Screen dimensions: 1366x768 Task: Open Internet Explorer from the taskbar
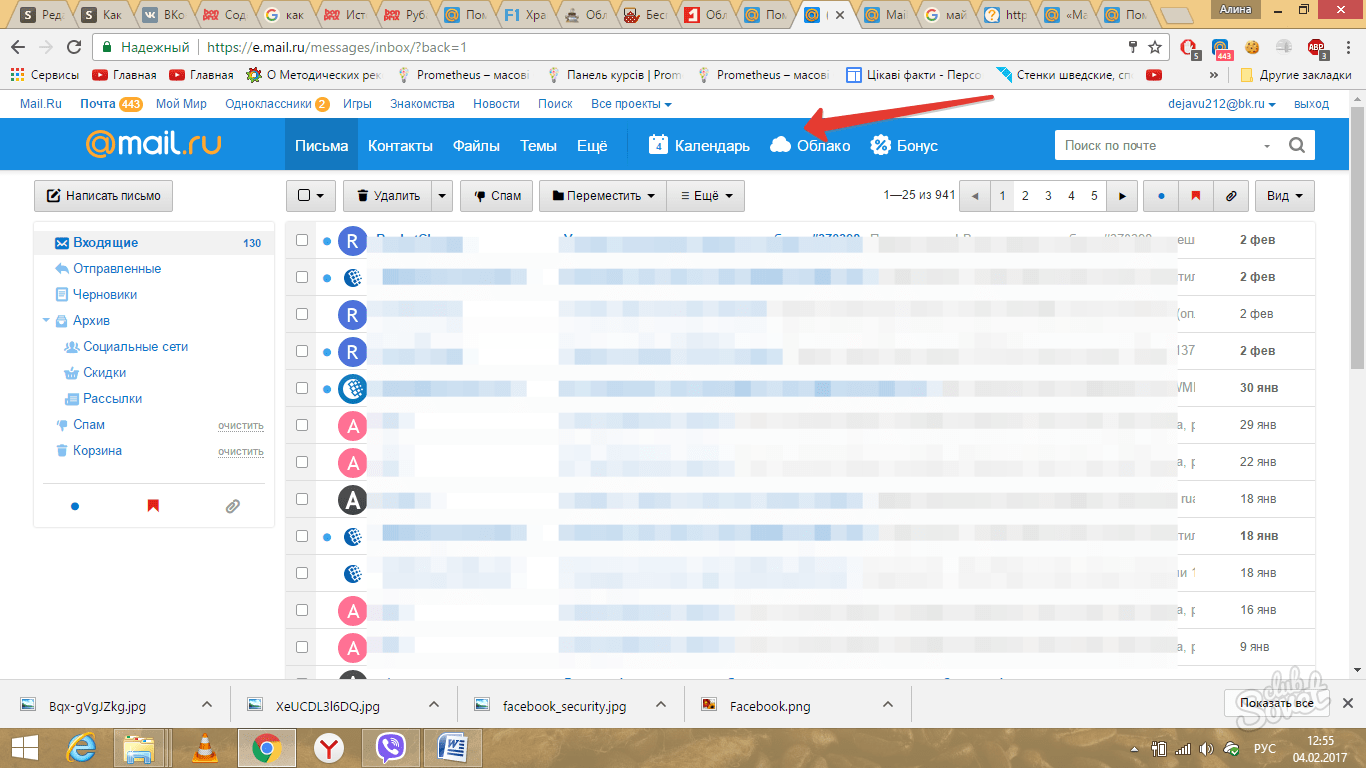click(x=80, y=747)
